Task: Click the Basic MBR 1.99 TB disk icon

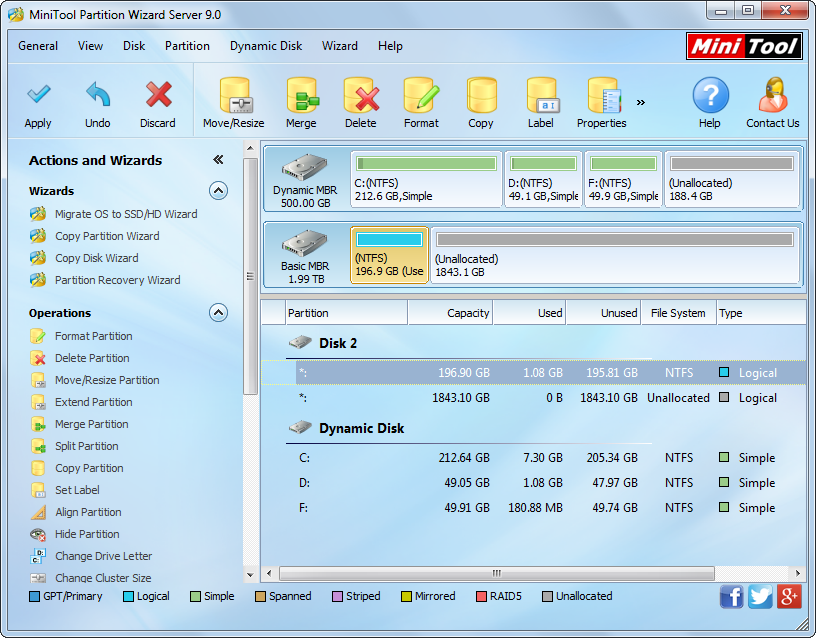Action: tap(304, 243)
